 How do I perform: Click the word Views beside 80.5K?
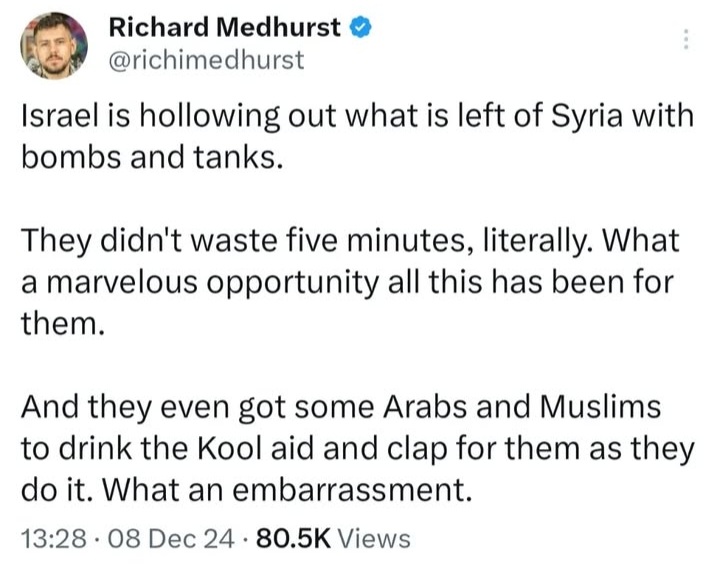[374, 538]
